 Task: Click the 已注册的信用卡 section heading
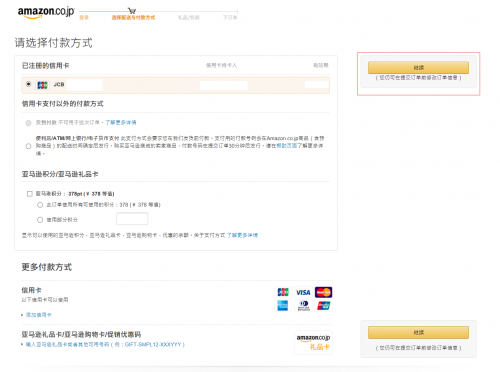[45, 66]
